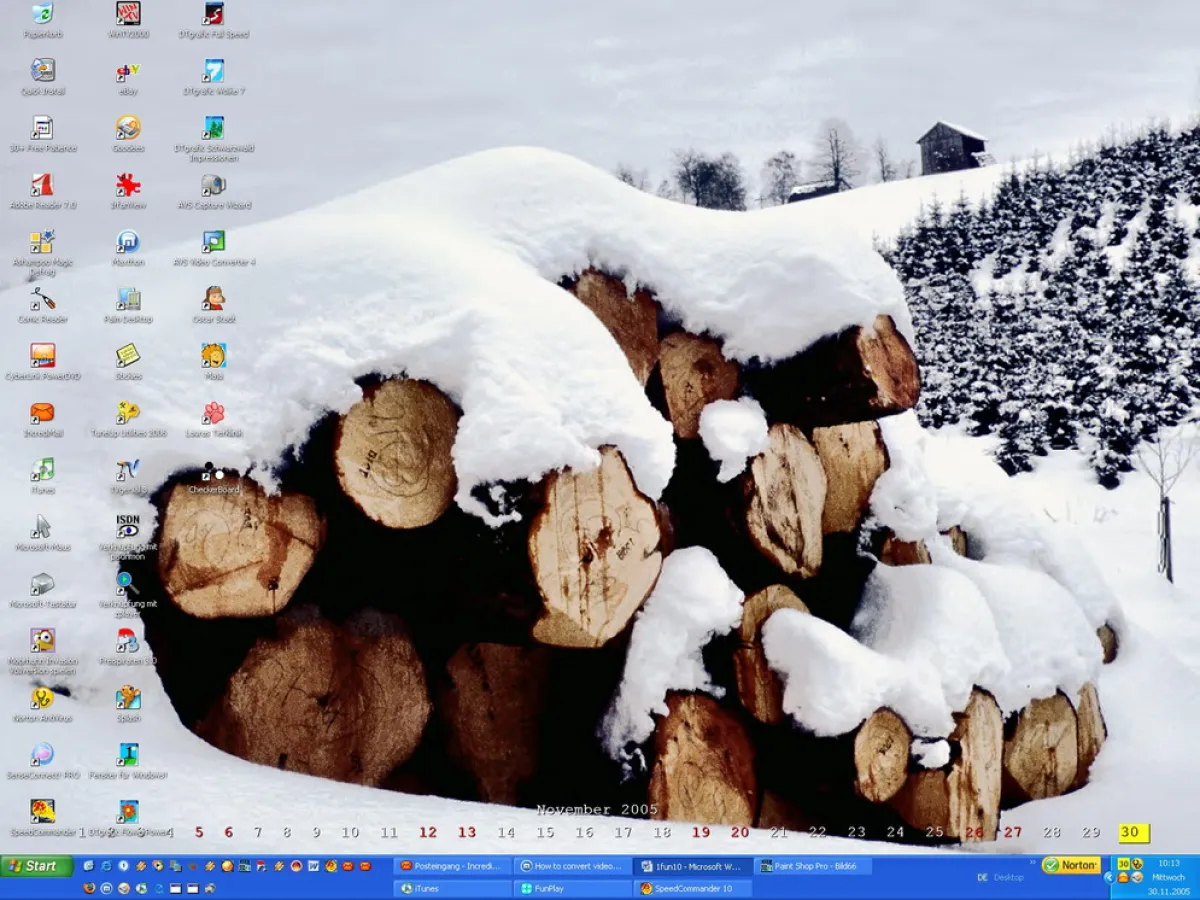Open Norton AntiVirus desktop shortcut
The image size is (1200, 900).
(x=42, y=699)
